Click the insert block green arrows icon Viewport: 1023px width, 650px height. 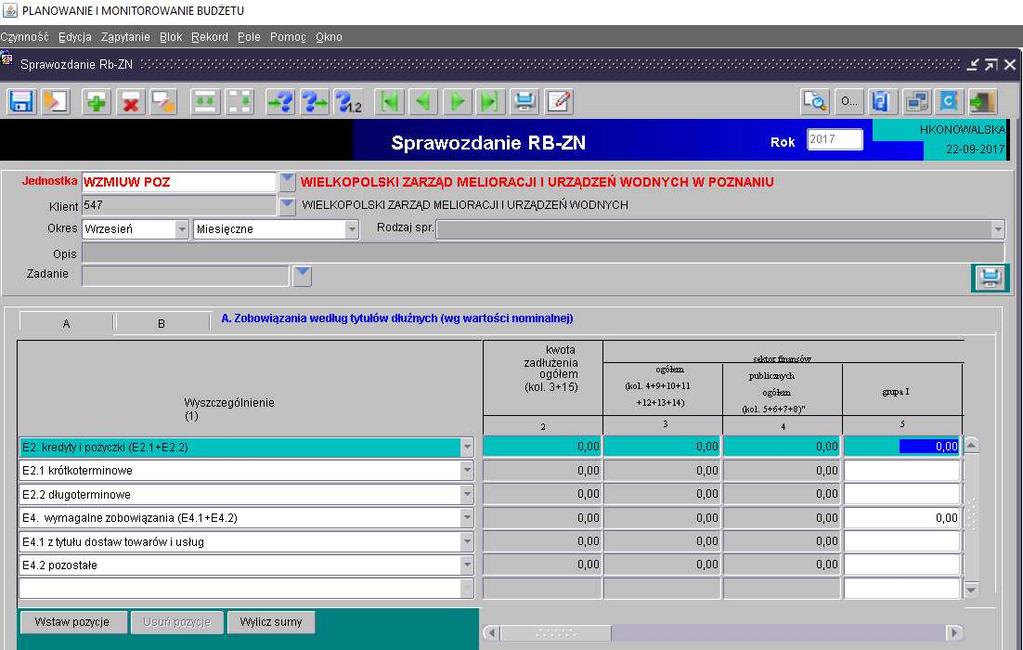[205, 102]
